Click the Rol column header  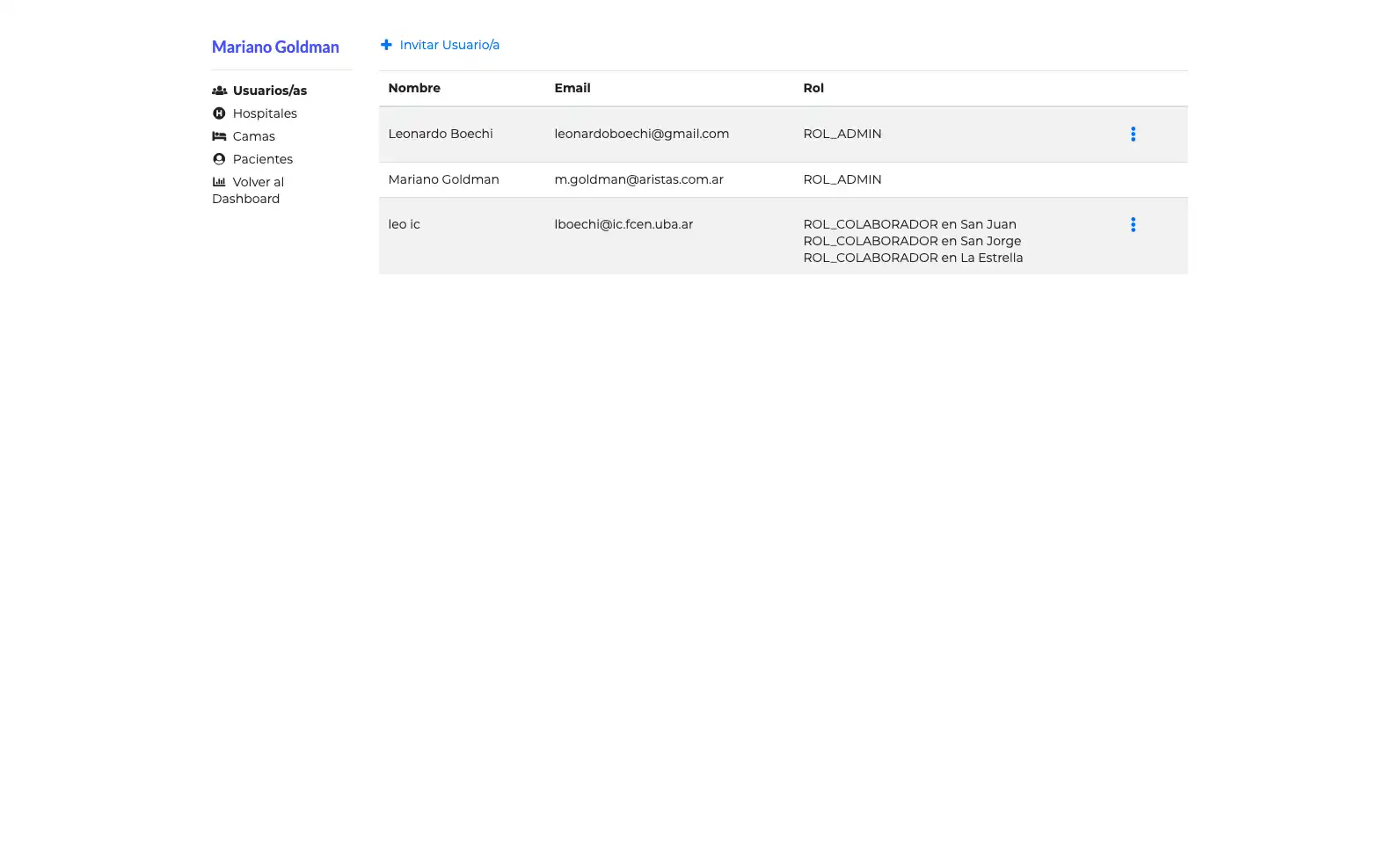[813, 88]
